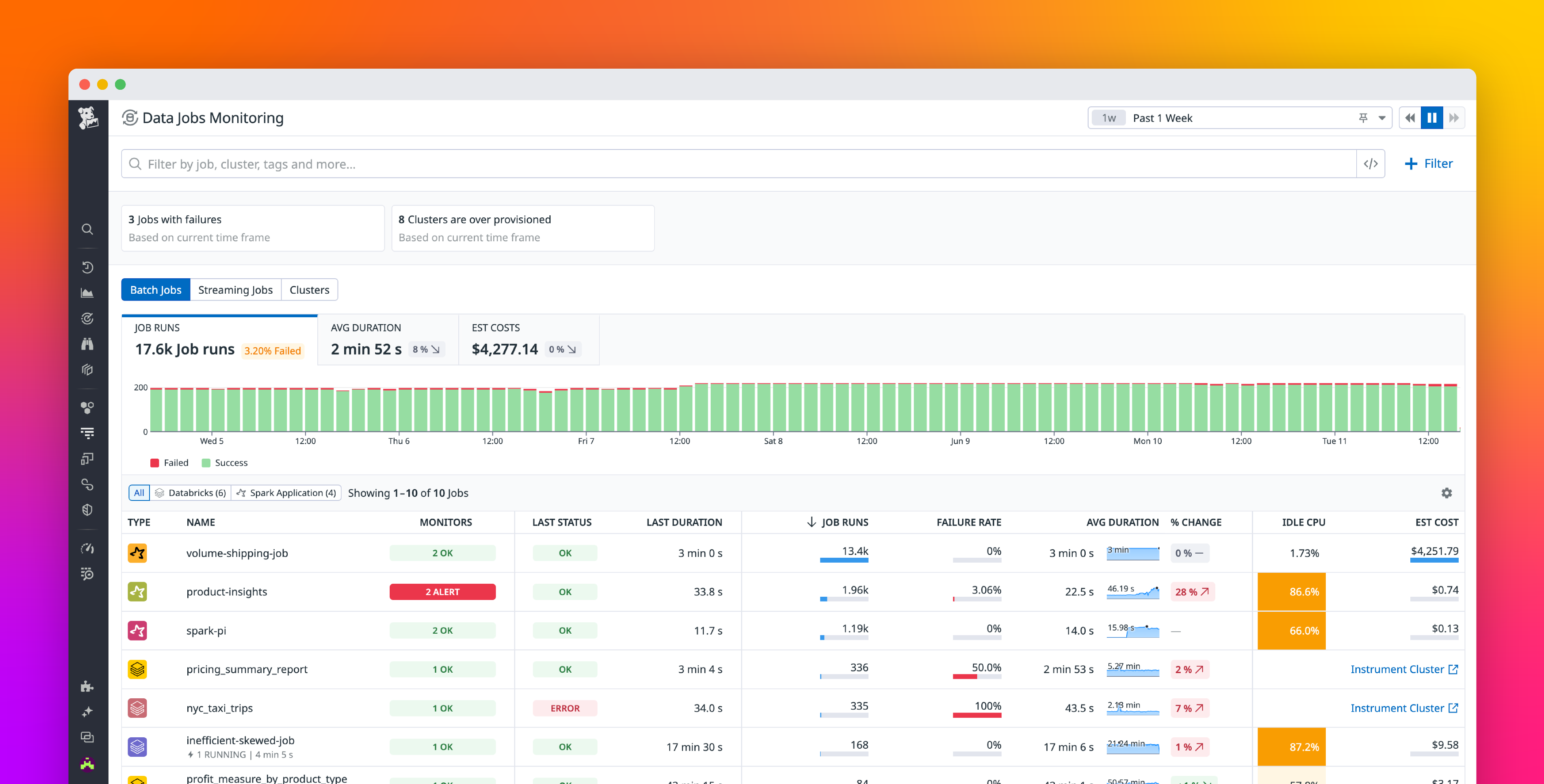Click the pin icon in the time range selector
Viewport: 1544px width, 784px height.
click(x=1363, y=117)
